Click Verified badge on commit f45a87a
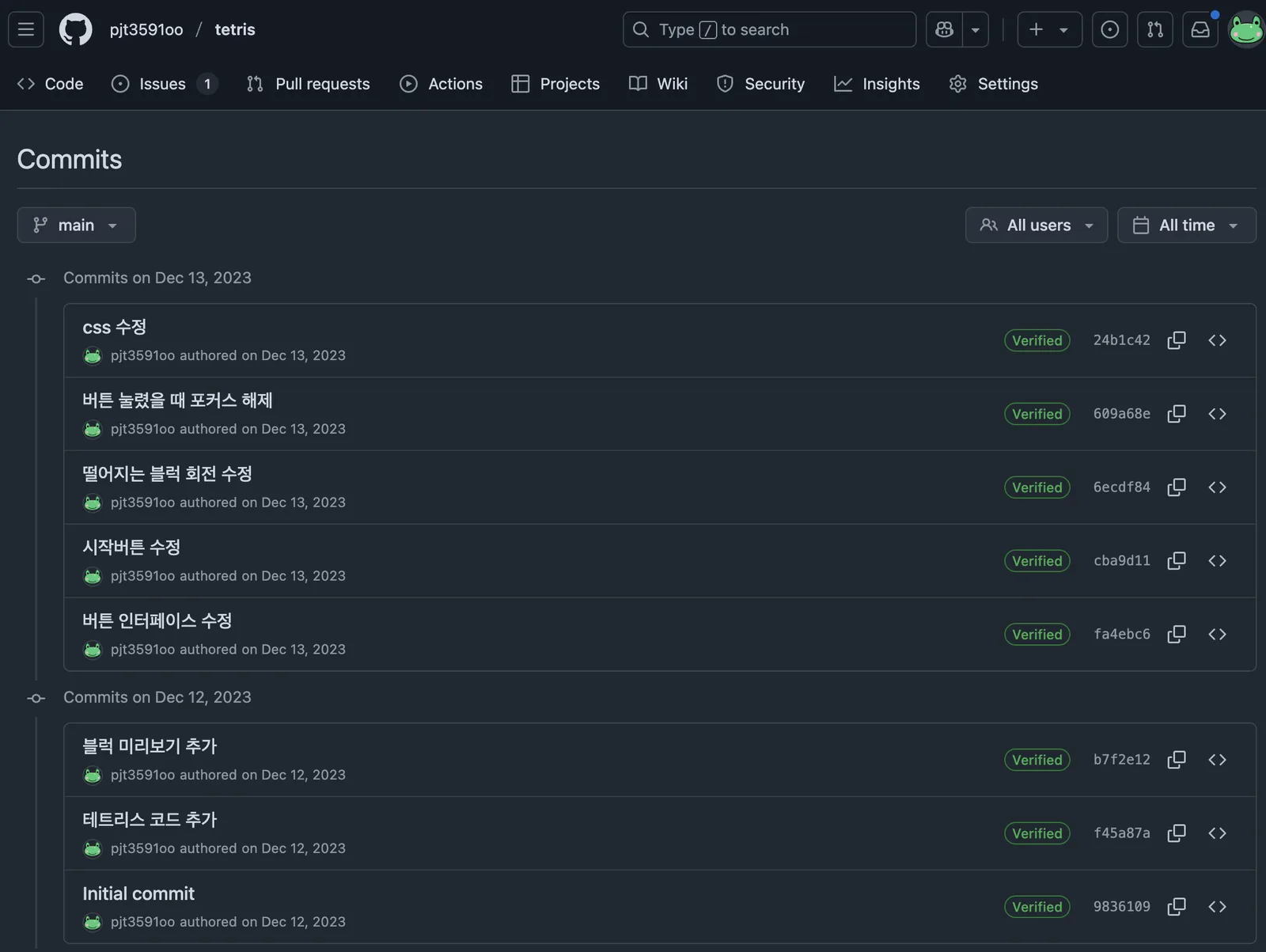Screen dimensions: 1266x952 (1037, 833)
